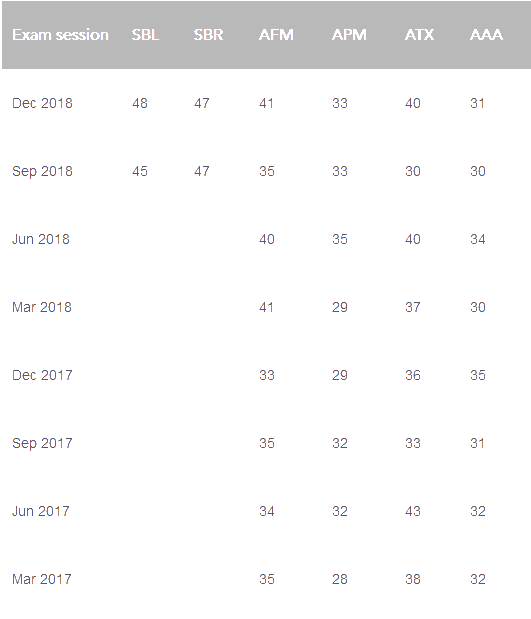This screenshot has height=619, width=531.
Task: Click the Jun 2018 row label
Action: tap(41, 239)
